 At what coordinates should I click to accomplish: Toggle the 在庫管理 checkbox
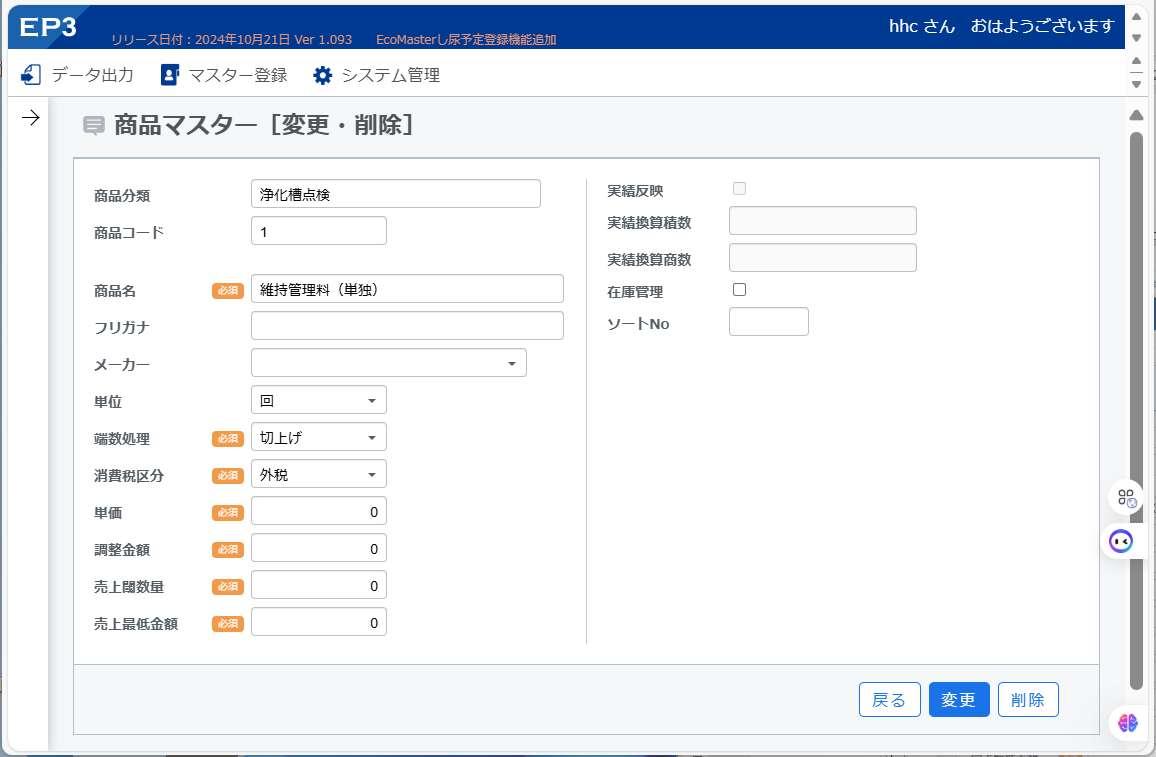point(739,290)
